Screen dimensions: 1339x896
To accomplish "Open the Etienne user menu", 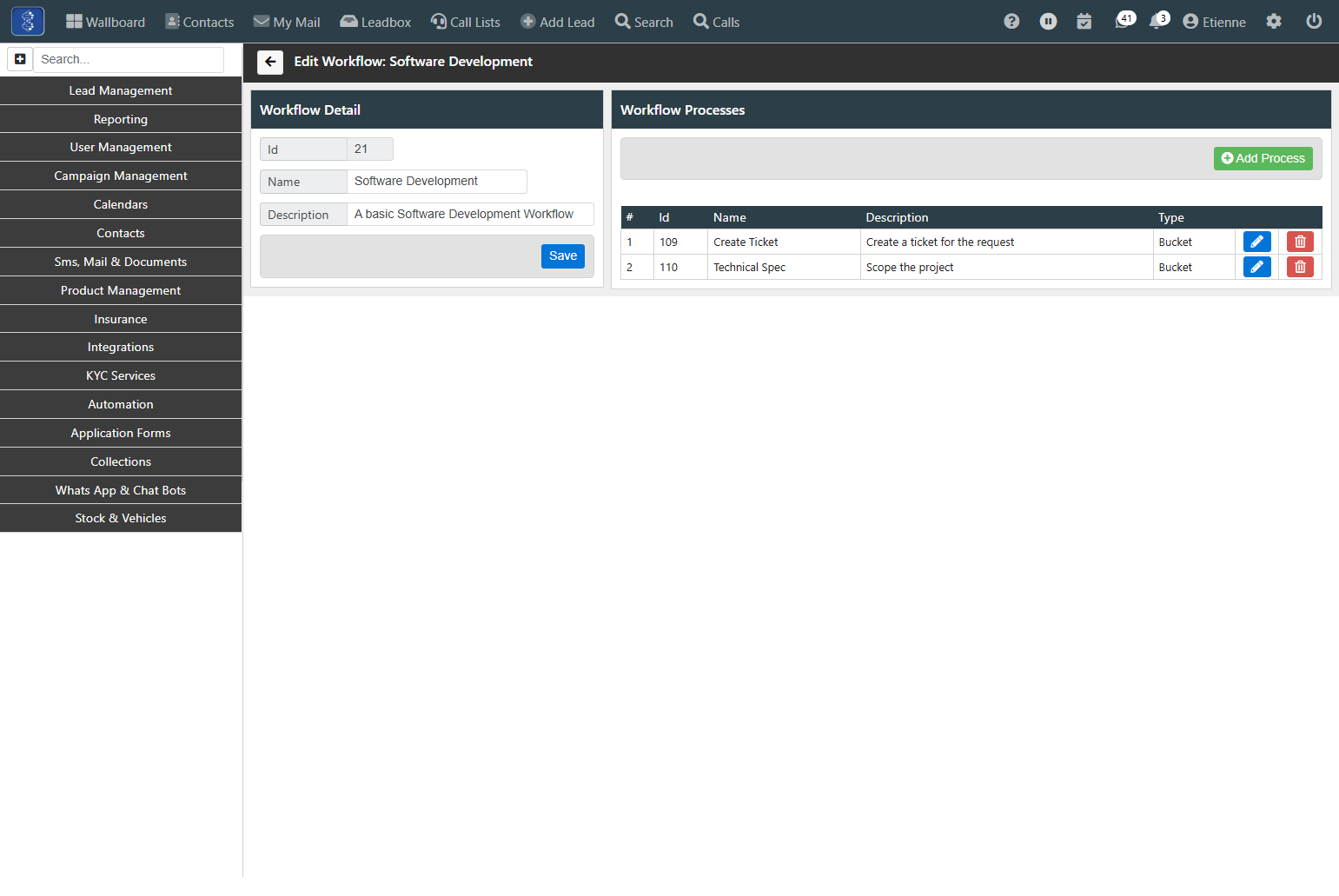I will [x=1215, y=22].
